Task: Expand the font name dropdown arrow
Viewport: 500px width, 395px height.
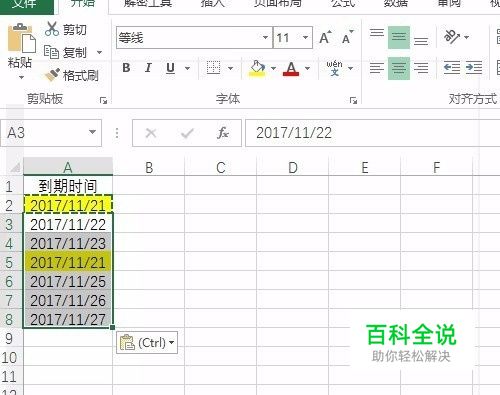Action: [x=266, y=37]
